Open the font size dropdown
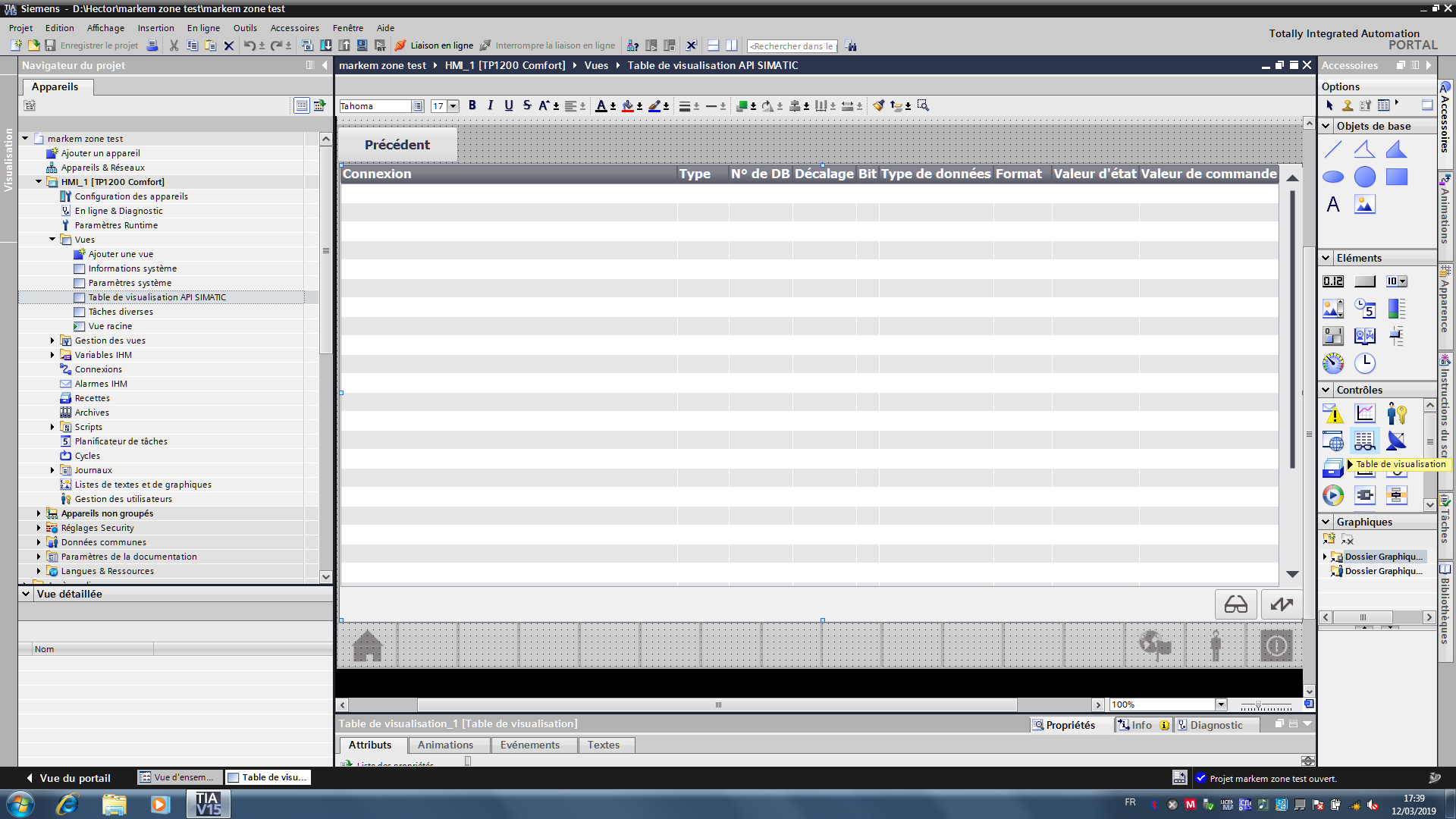 453,106
